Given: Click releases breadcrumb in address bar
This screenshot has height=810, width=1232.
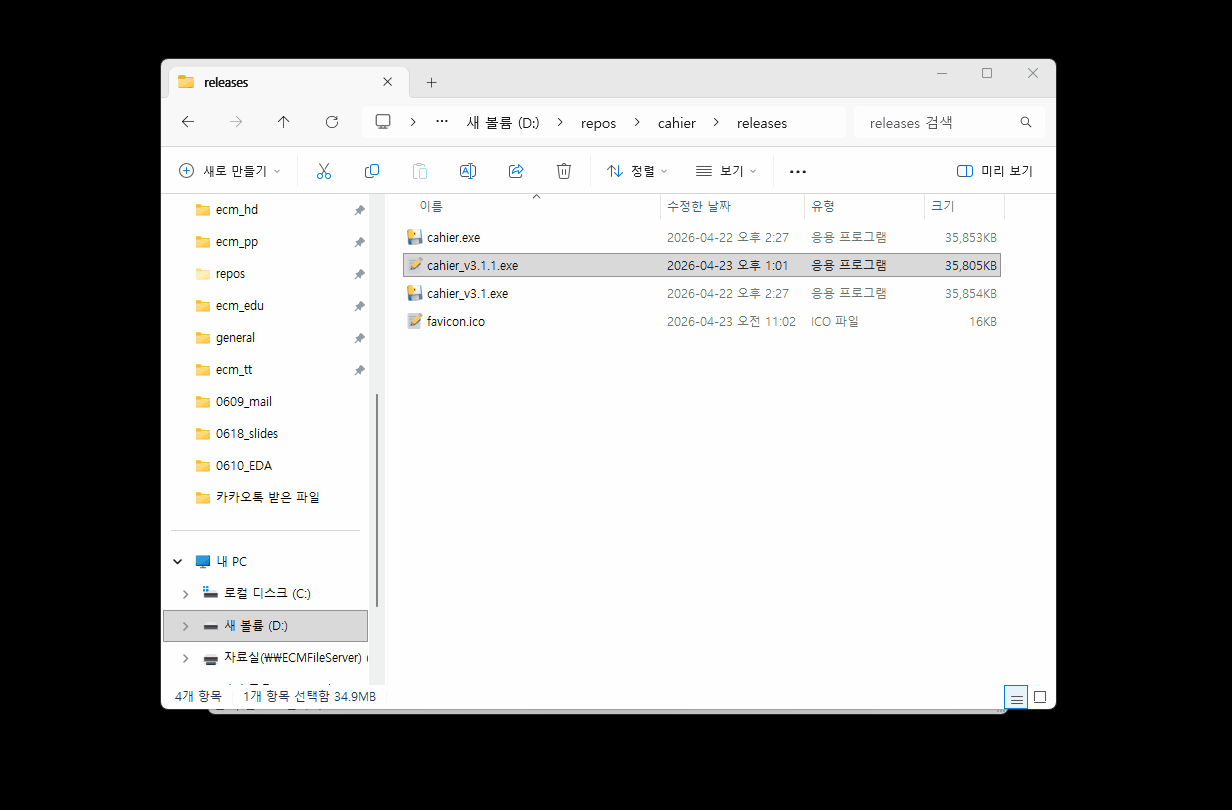Looking at the screenshot, I should click(x=762, y=123).
